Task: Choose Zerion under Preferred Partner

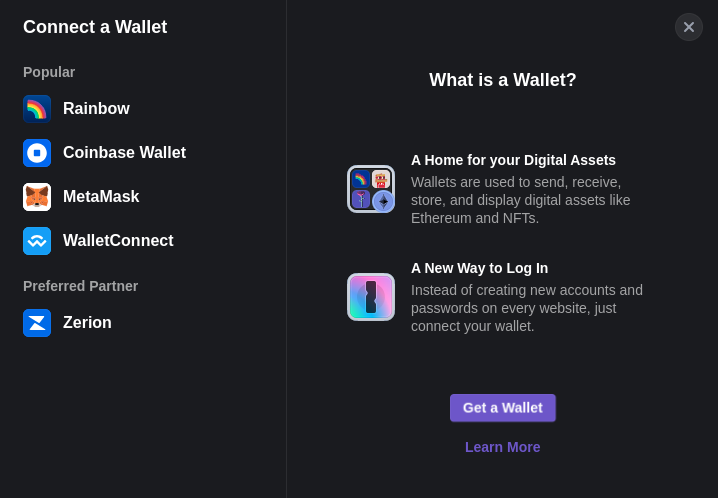Action: point(87,323)
